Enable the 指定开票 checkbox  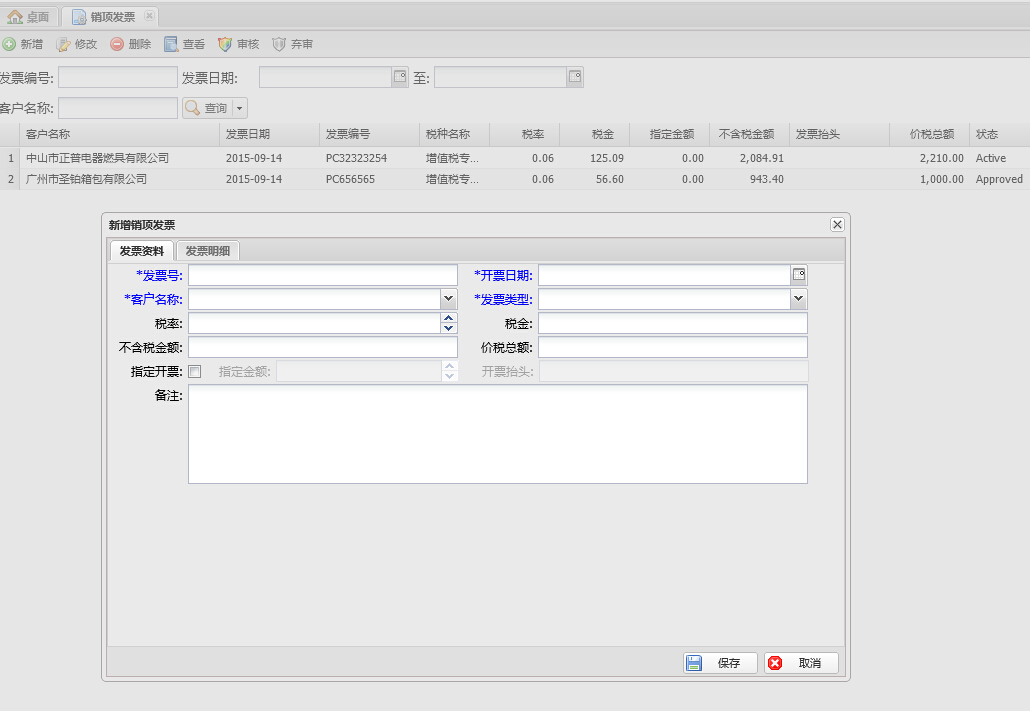click(x=195, y=372)
